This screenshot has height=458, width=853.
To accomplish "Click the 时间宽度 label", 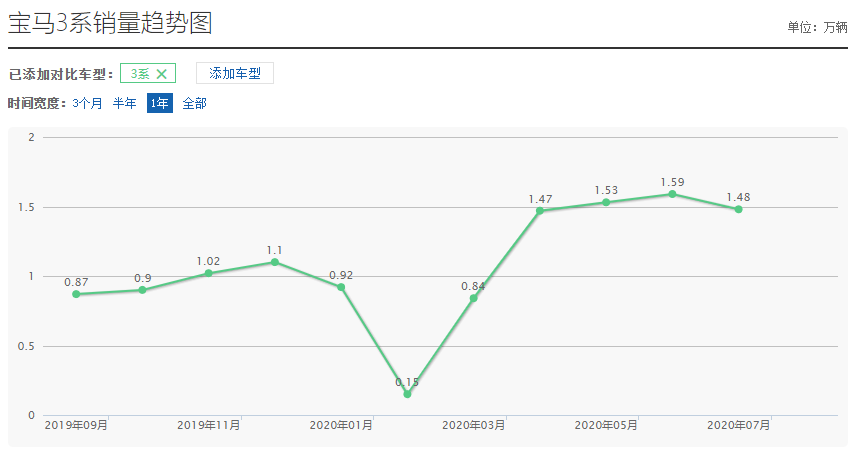I will click(x=37, y=103).
